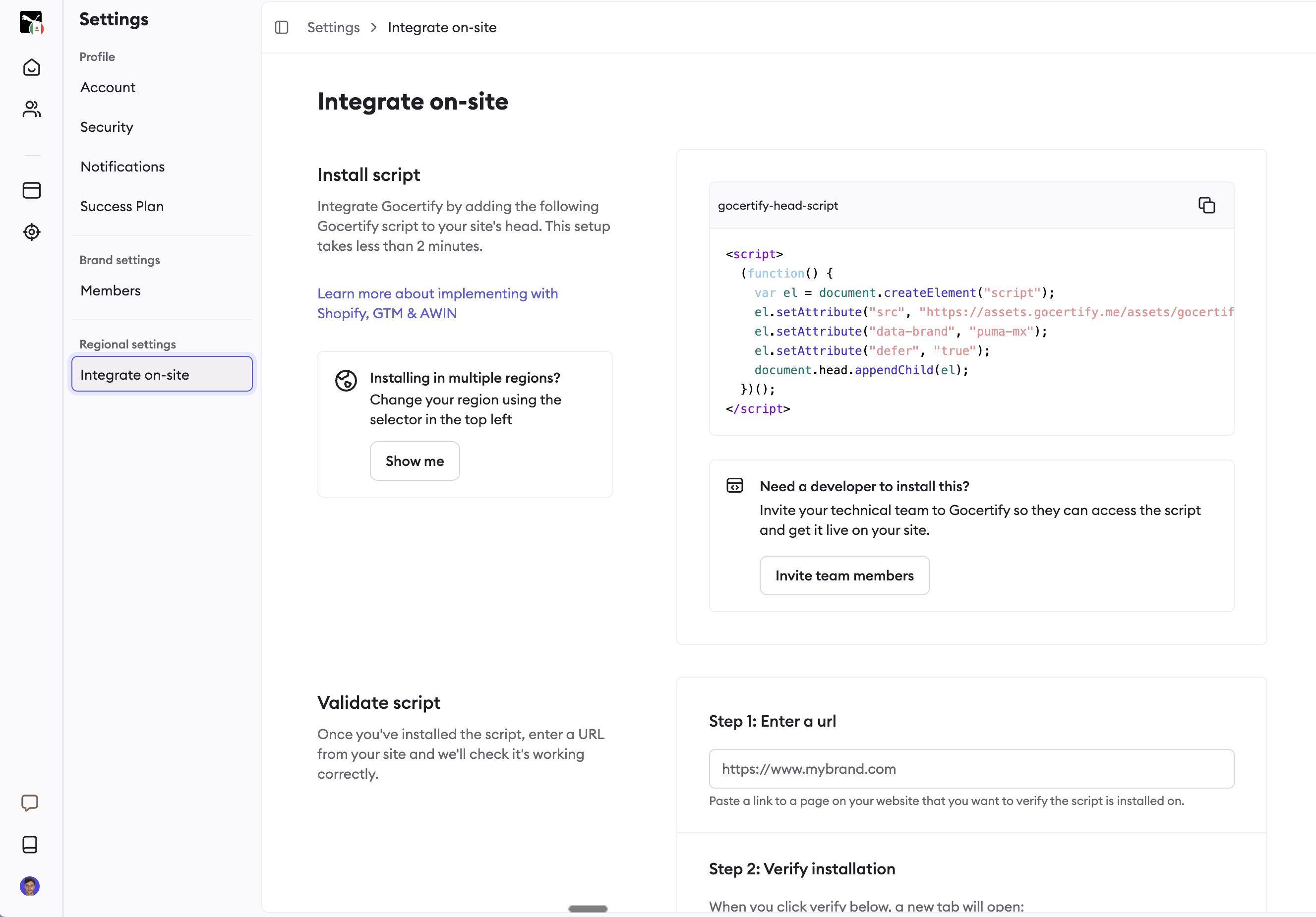
Task: Click the Show me button
Action: 415,461
